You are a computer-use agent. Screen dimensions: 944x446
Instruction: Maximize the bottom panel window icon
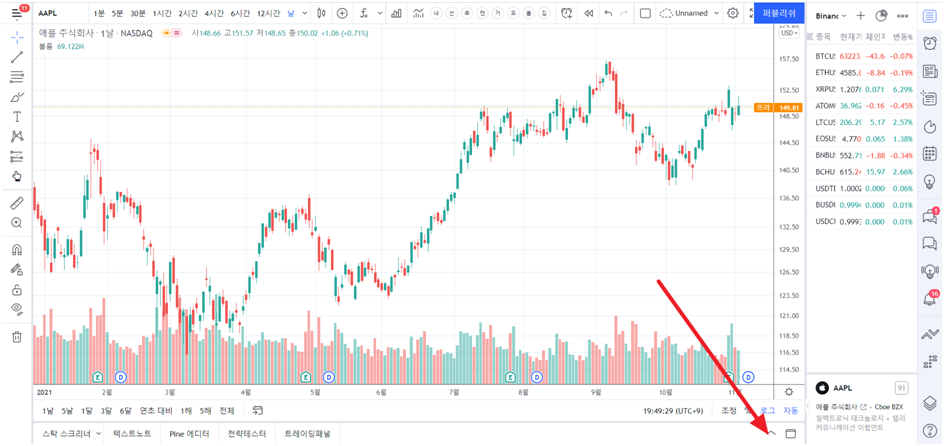click(x=791, y=433)
